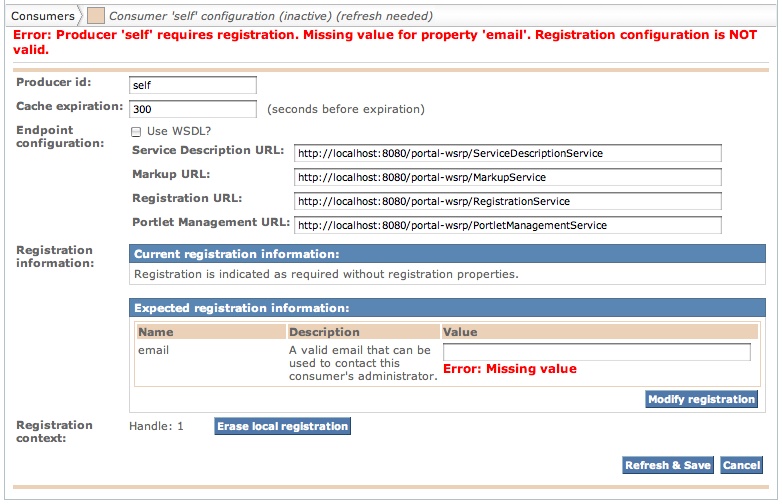Focus the Portlet Management URL field
Image resolution: width=782 pixels, height=504 pixels.
(x=508, y=225)
